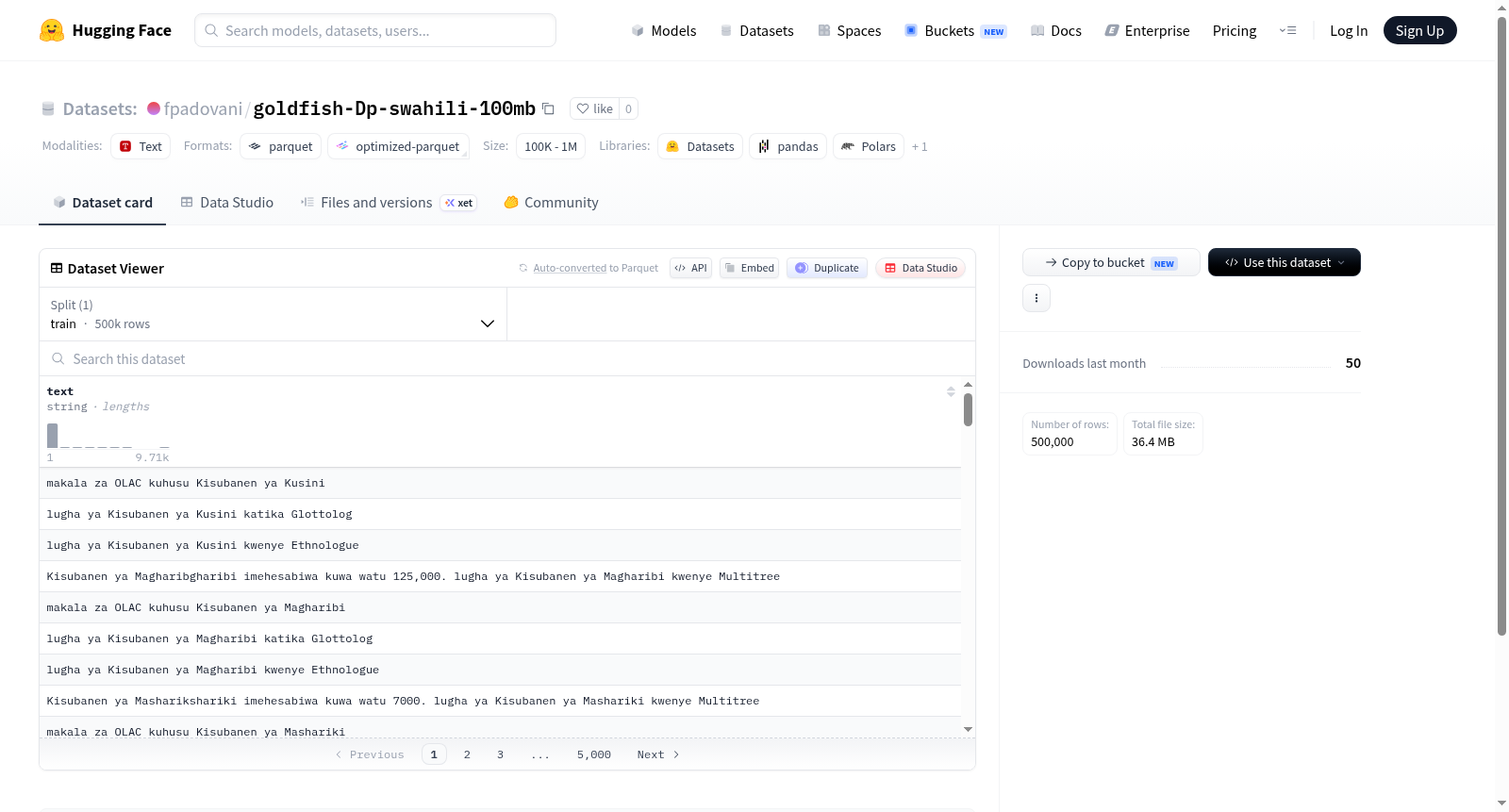1509x812 pixels.
Task: Open the pandas library tag
Action: click(x=788, y=146)
